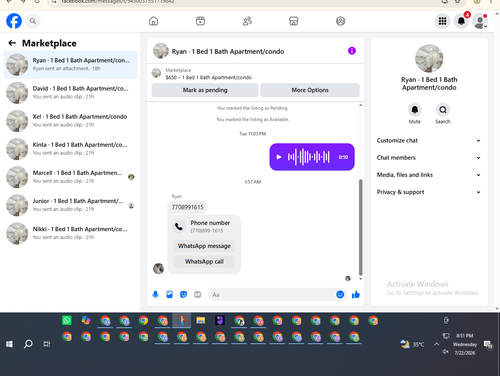The width and height of the screenshot is (500, 376).
Task: Open Junior's apartment conversation
Action: (70, 205)
